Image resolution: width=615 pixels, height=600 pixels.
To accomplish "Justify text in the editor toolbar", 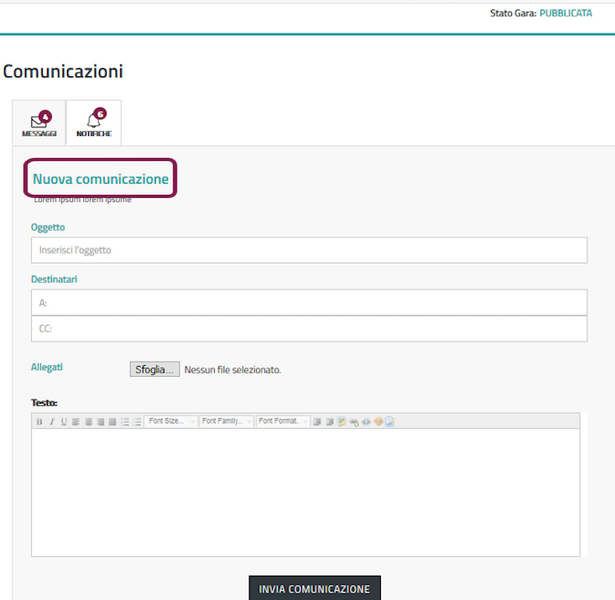I will 112,422.
